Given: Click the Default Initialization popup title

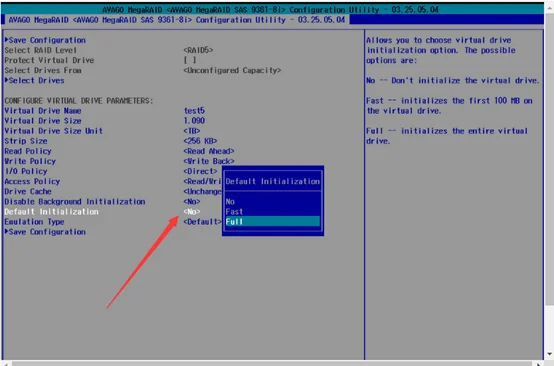Looking at the screenshot, I should [272, 181].
